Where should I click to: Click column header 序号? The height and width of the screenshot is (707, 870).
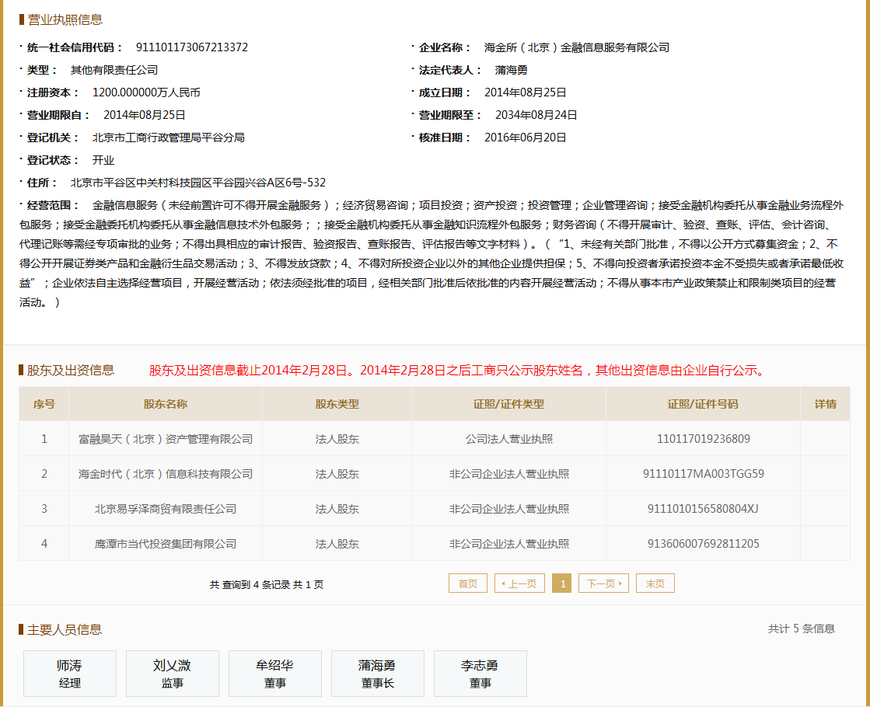[x=44, y=404]
